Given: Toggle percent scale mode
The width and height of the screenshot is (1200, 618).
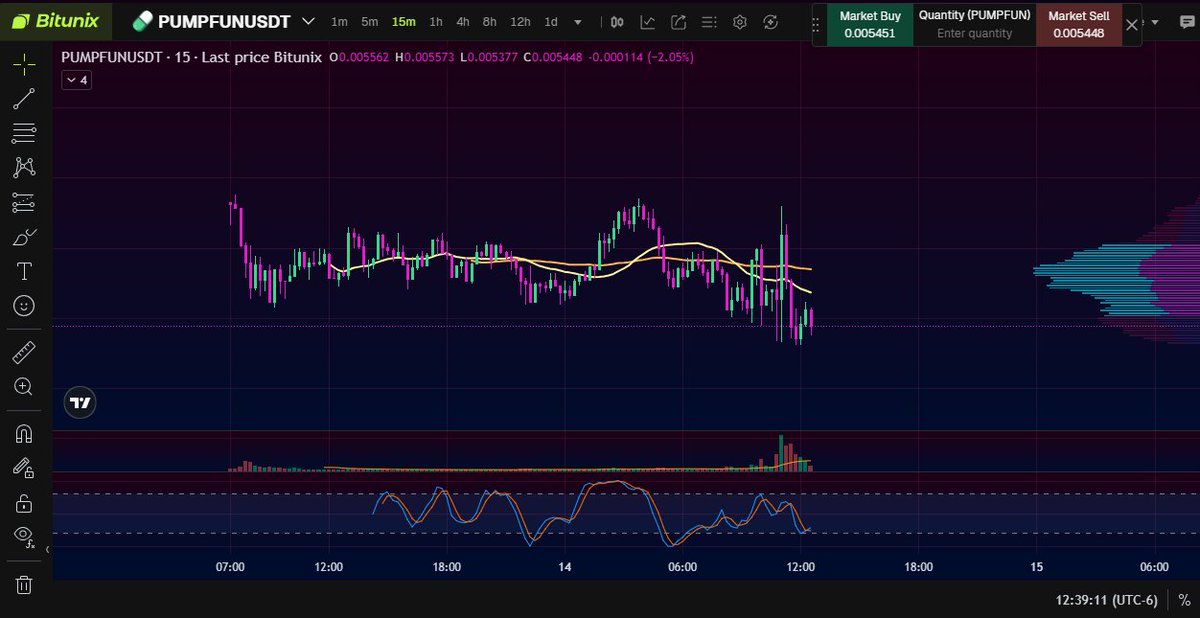Looking at the screenshot, I should pos(1184,600).
